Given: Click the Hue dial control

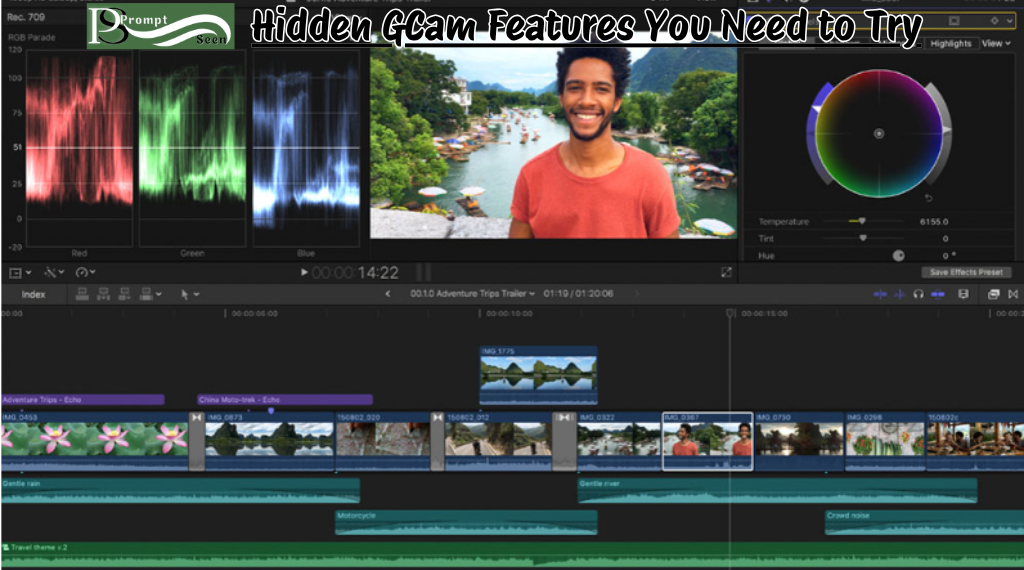Looking at the screenshot, I should pos(899,255).
